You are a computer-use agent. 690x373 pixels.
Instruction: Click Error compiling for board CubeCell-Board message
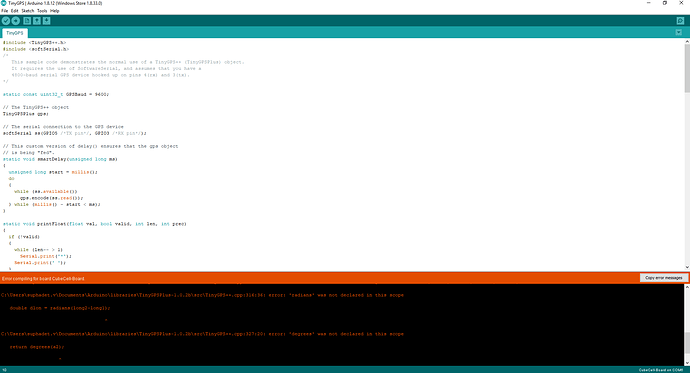click(x=43, y=278)
